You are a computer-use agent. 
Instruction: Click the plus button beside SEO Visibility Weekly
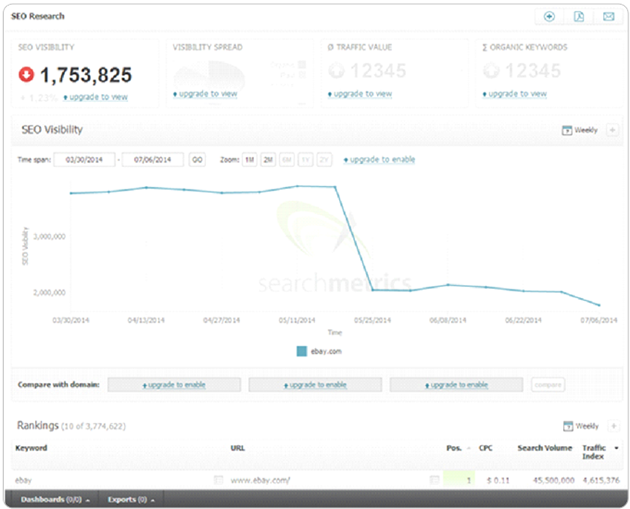pos(612,130)
